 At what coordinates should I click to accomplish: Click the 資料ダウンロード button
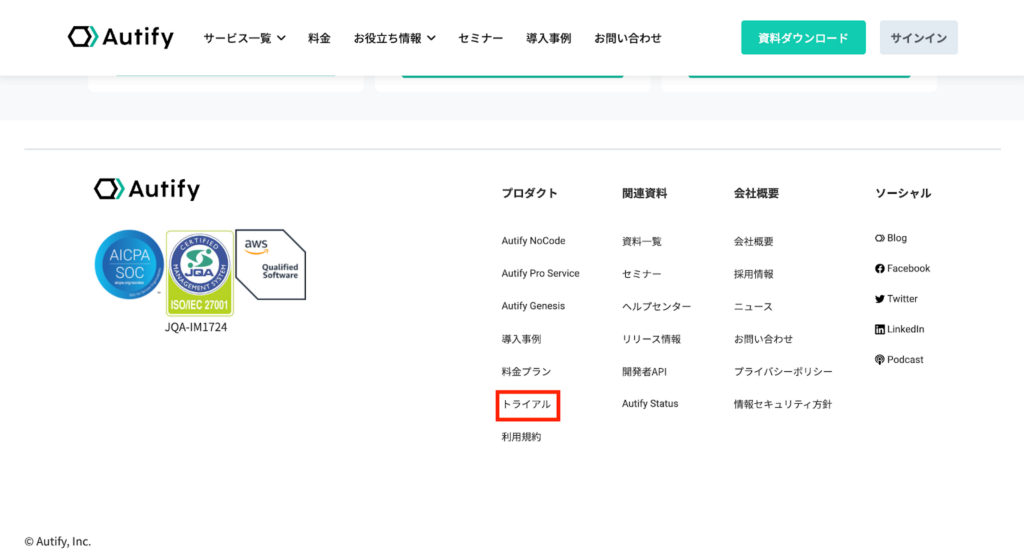pyautogui.click(x=803, y=38)
